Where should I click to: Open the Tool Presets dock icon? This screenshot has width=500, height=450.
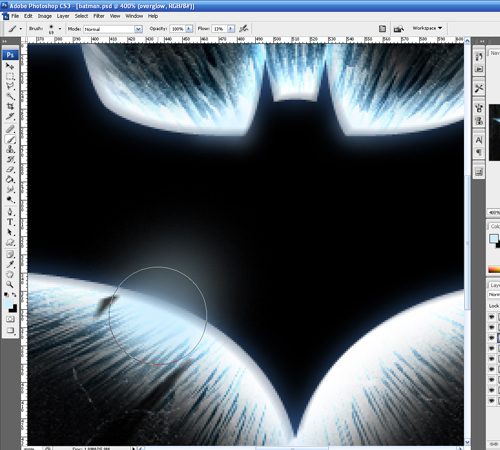pyautogui.click(x=479, y=88)
